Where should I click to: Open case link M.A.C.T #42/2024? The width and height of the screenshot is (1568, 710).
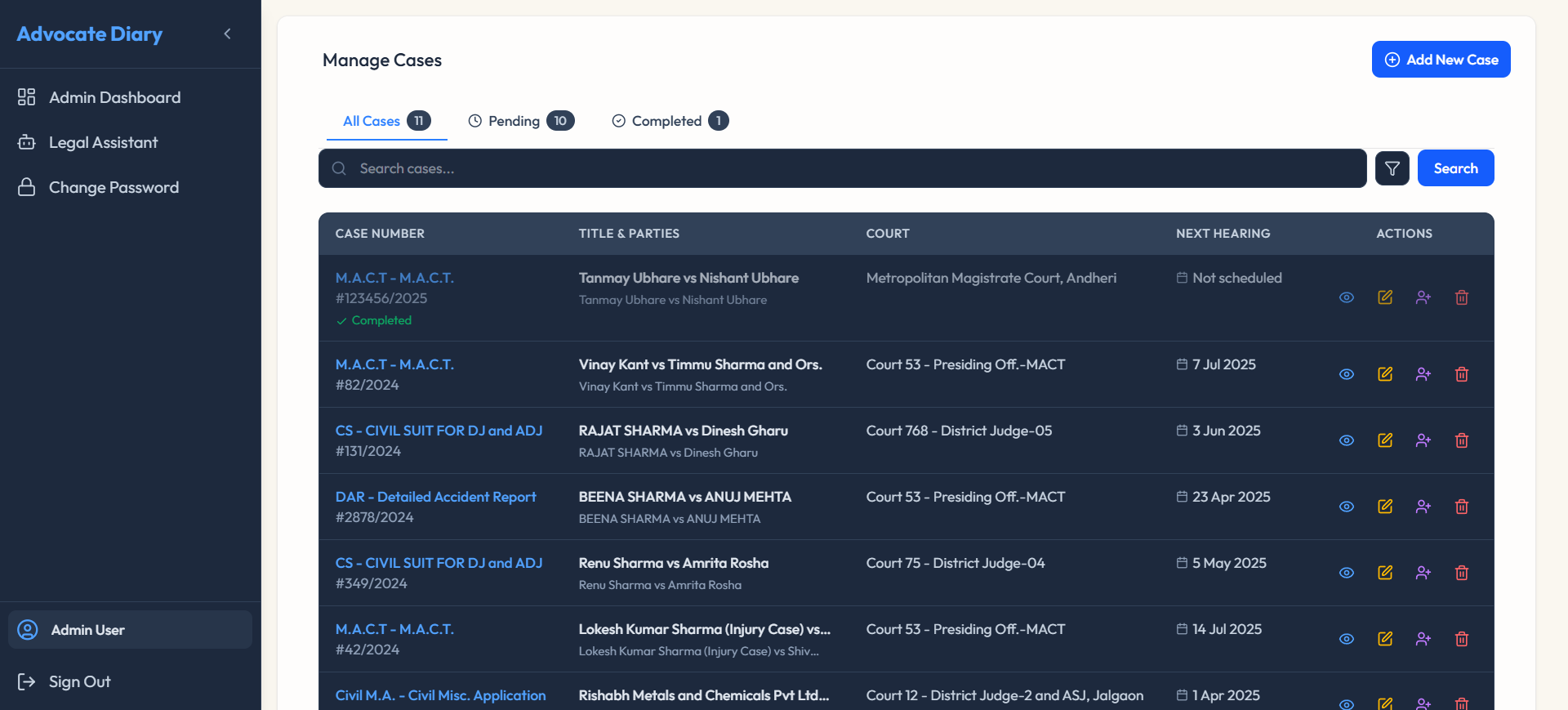(394, 629)
